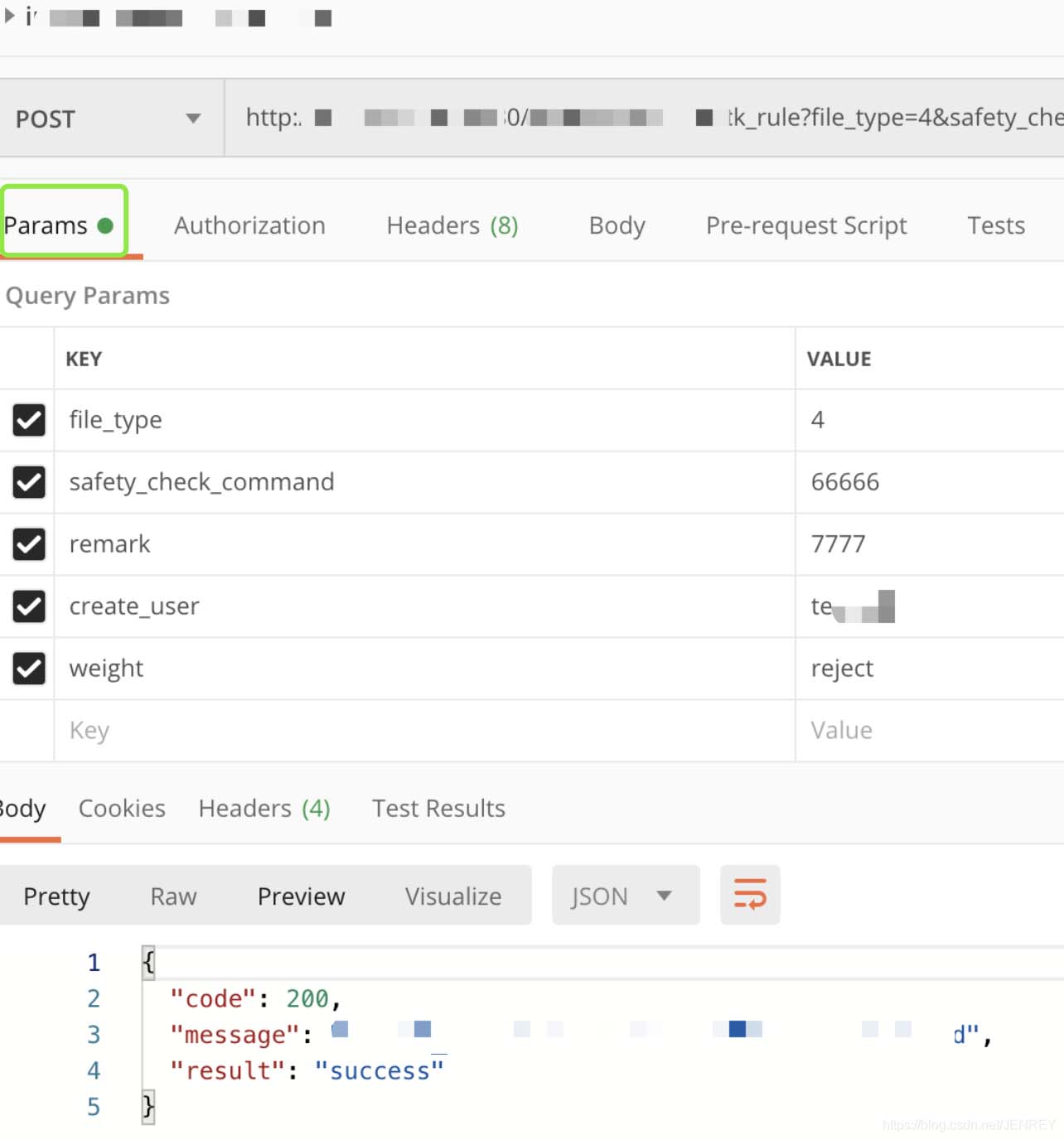This screenshot has width=1064, height=1140.
Task: Open the request Body tab
Action: tap(617, 225)
